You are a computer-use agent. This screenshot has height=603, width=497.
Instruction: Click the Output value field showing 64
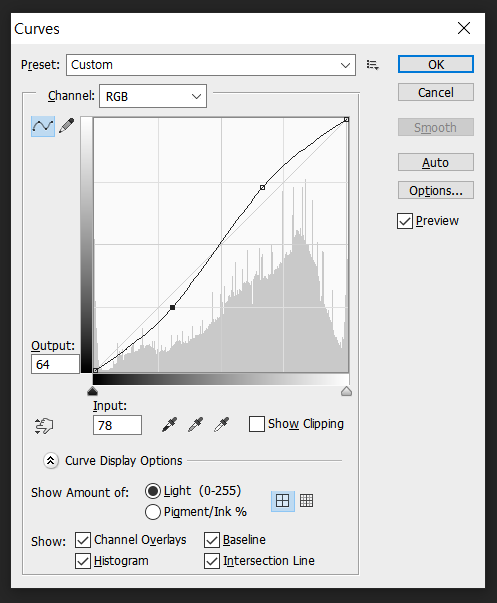[55, 364]
